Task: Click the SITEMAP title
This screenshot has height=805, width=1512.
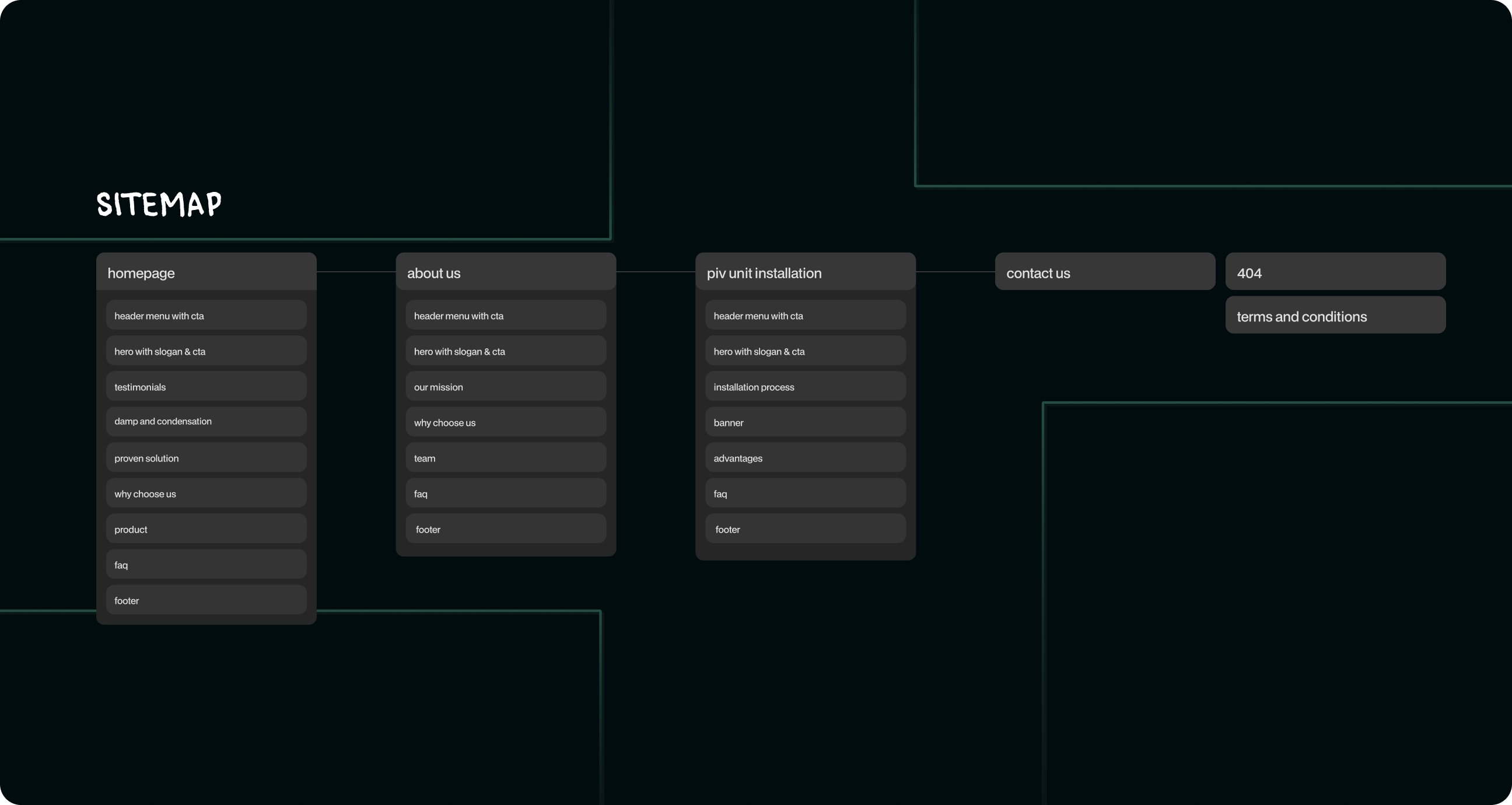Action: click(159, 204)
